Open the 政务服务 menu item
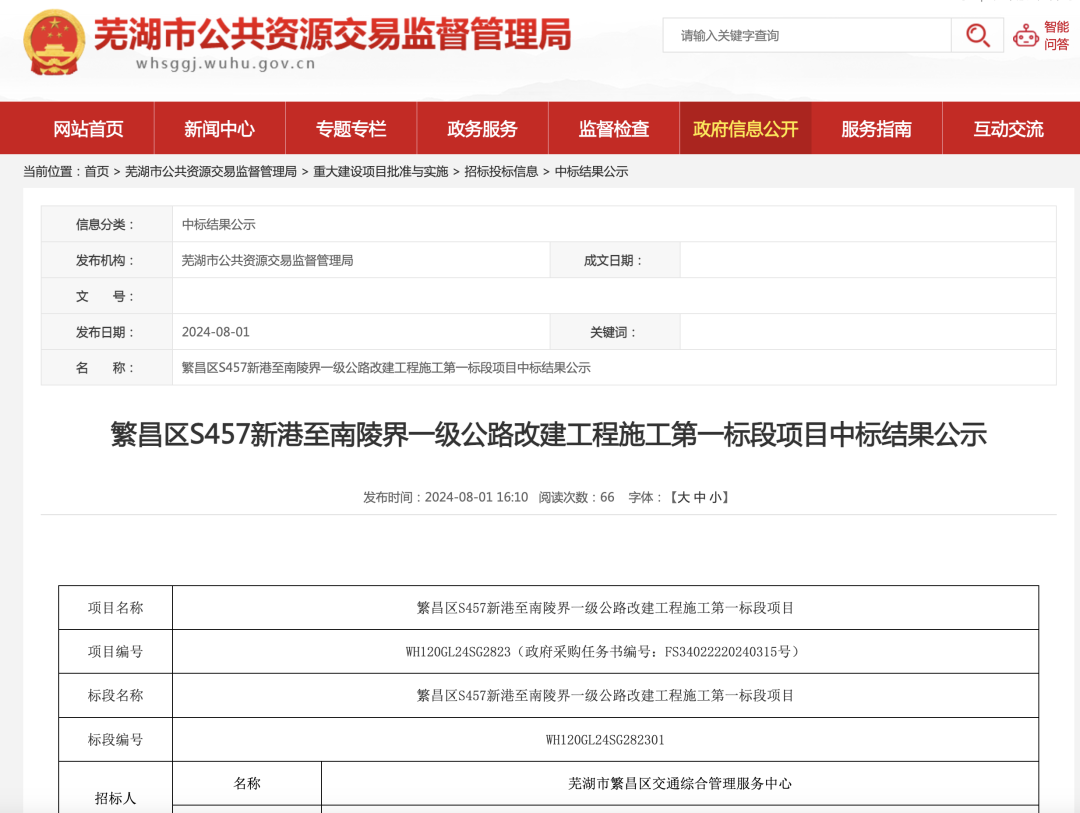Screen dimensions: 1080x813 [x=482, y=129]
